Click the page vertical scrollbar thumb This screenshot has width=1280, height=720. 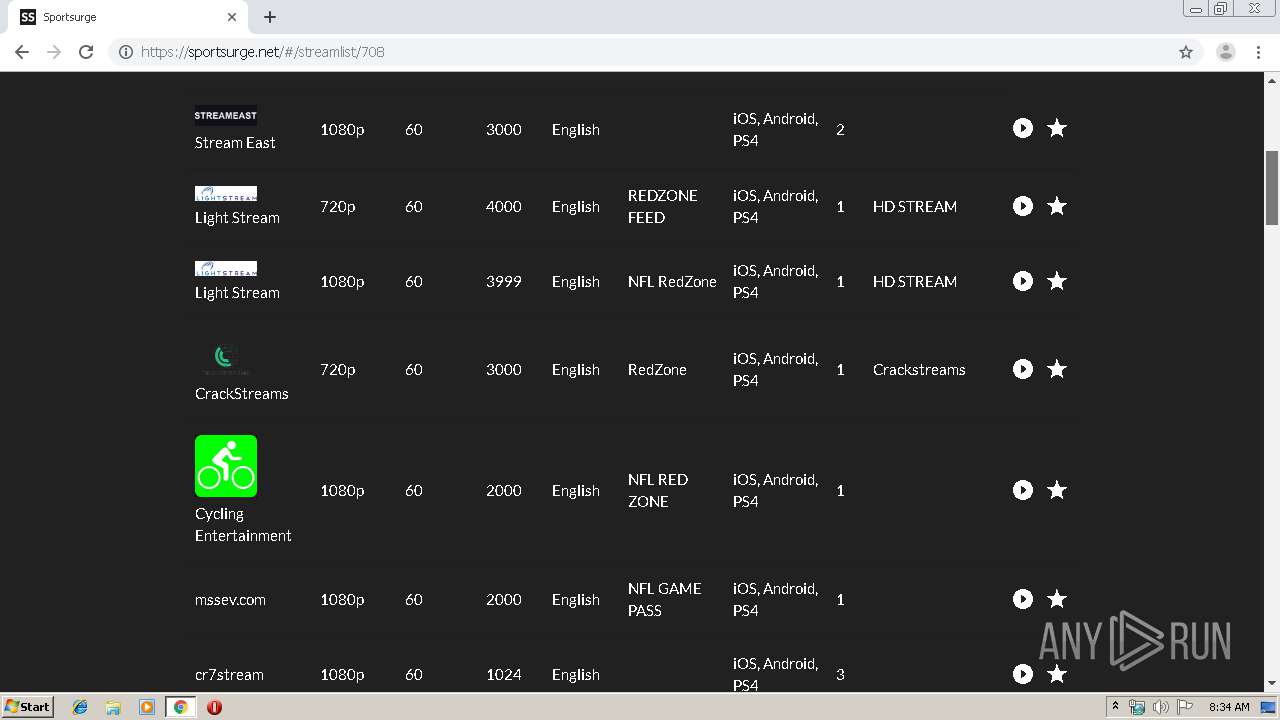pyautogui.click(x=1272, y=188)
